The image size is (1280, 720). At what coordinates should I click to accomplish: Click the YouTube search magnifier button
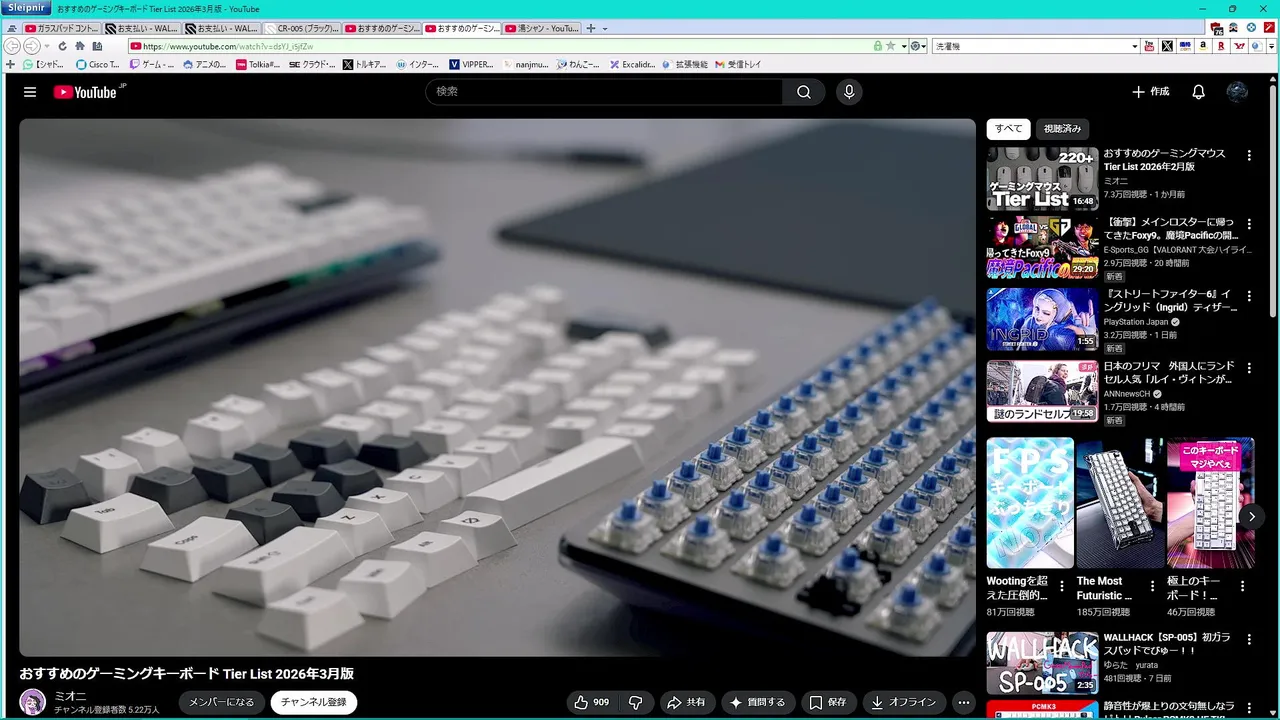pos(804,92)
